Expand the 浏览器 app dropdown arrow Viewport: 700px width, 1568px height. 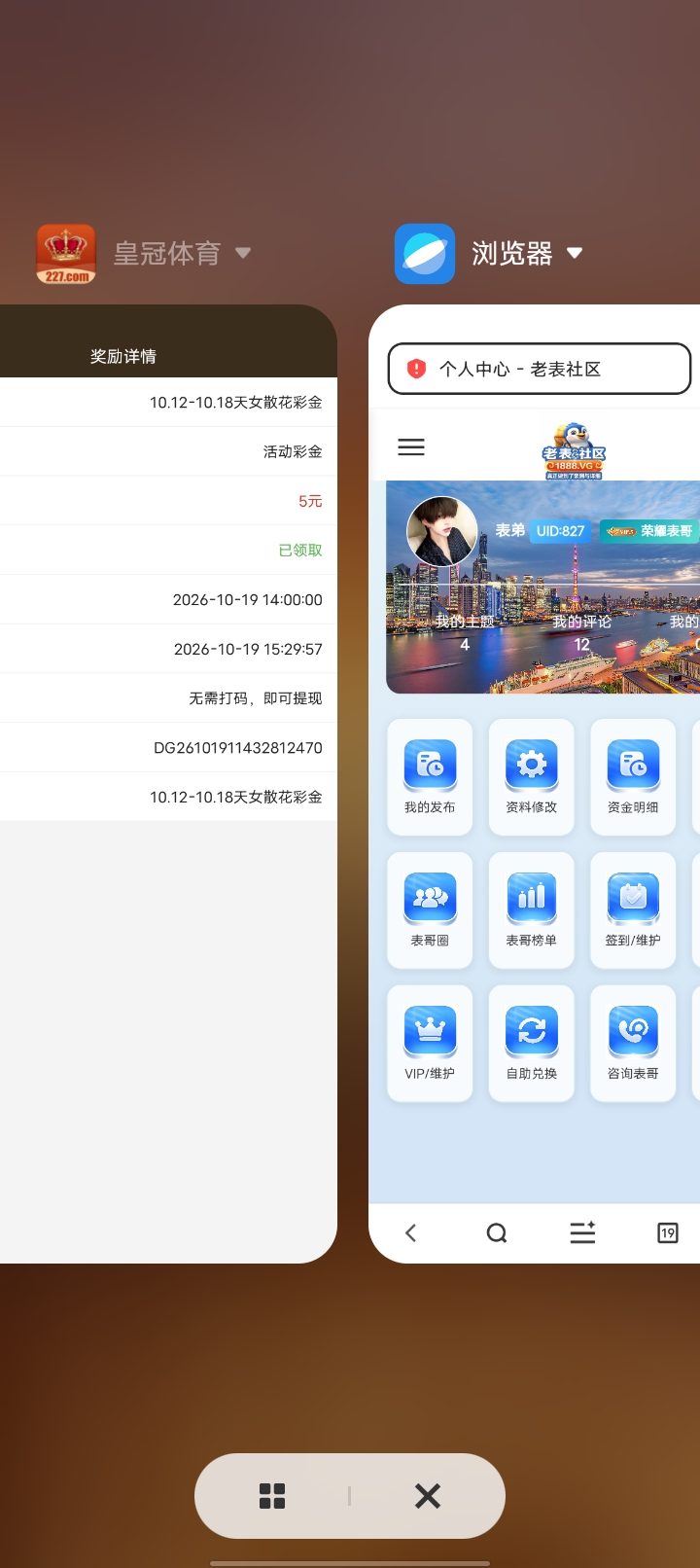coord(575,253)
